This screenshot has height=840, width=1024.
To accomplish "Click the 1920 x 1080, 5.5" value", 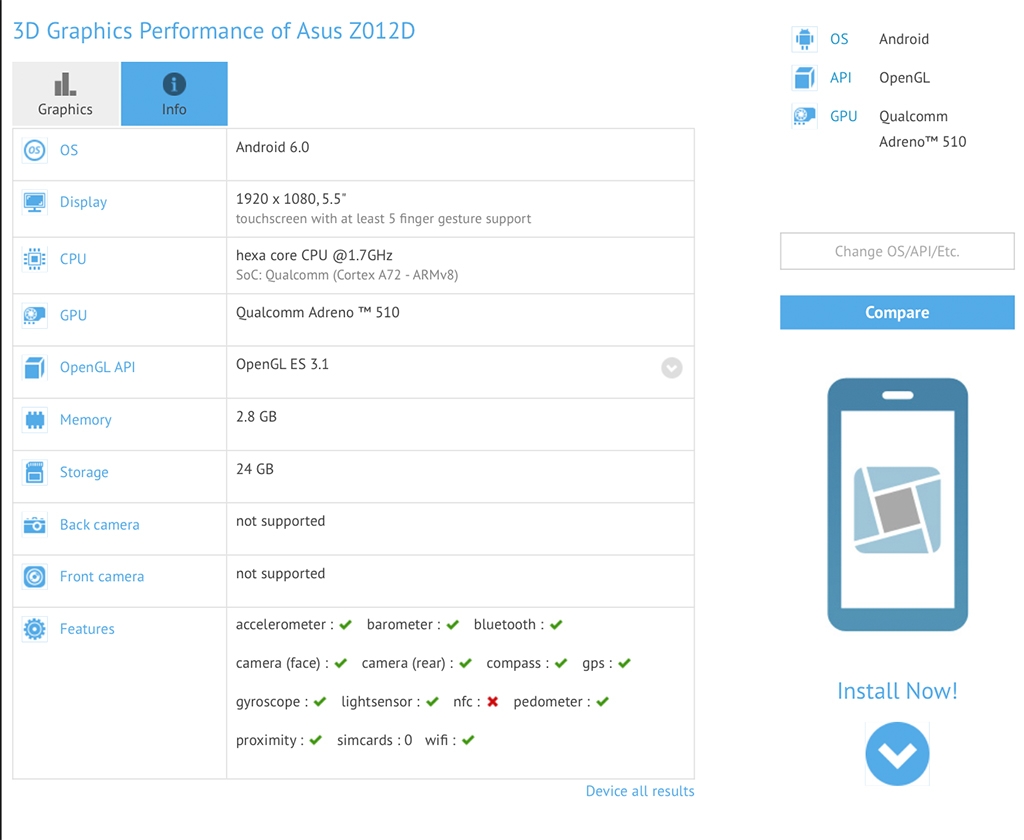I will coord(291,199).
